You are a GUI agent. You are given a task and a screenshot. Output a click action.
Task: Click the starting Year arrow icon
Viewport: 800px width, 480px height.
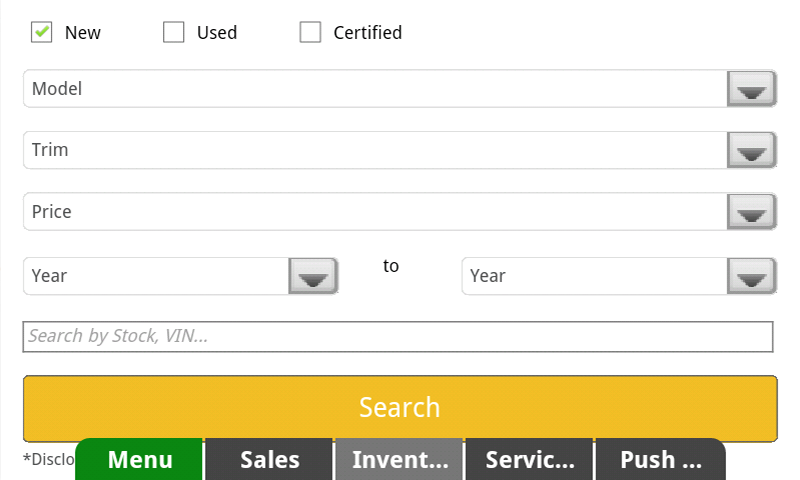[313, 276]
